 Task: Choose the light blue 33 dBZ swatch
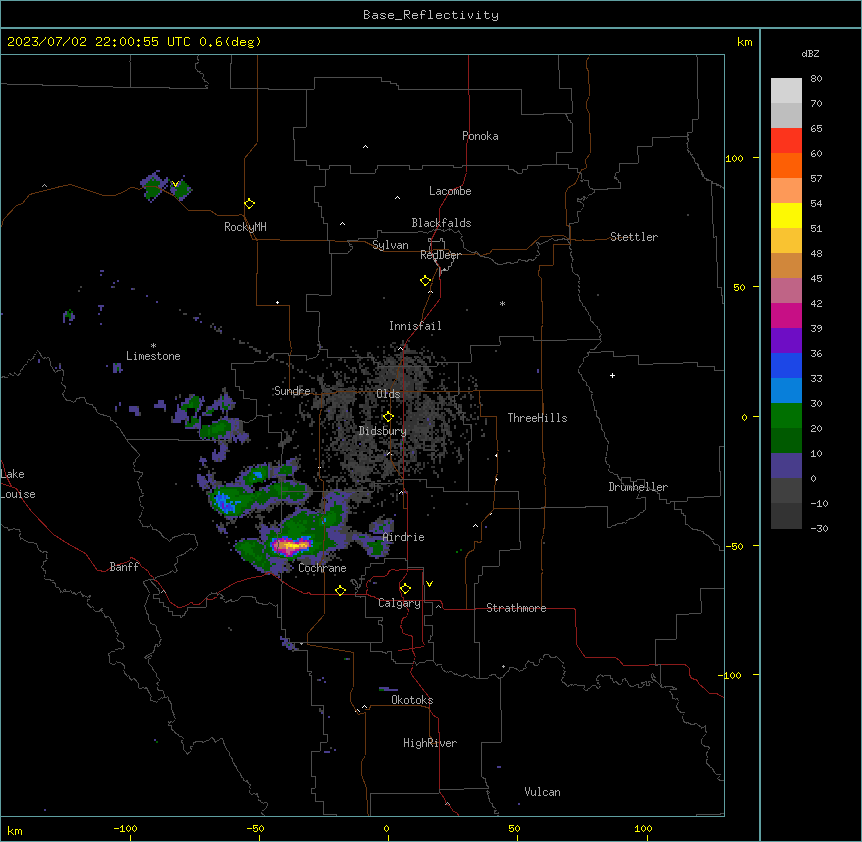[x=786, y=391]
